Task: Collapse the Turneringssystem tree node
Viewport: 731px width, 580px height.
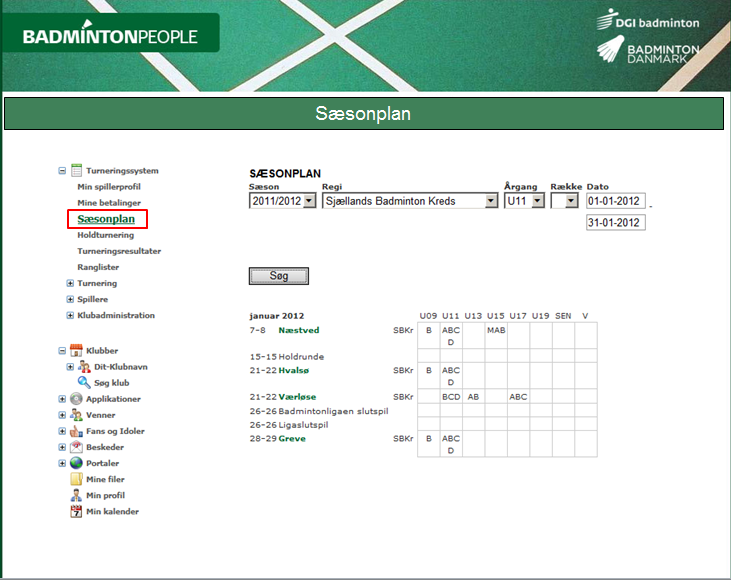Action: pyautogui.click(x=62, y=171)
